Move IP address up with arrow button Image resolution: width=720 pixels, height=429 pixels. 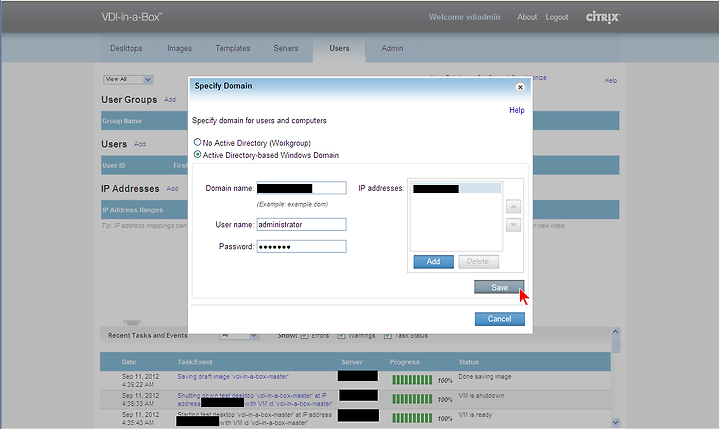(513, 207)
